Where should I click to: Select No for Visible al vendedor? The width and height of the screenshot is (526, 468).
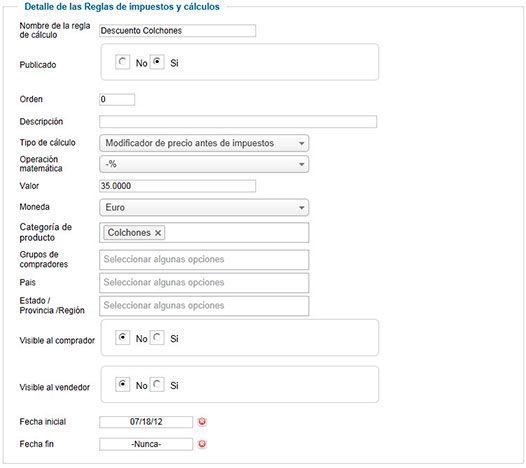tap(122, 384)
